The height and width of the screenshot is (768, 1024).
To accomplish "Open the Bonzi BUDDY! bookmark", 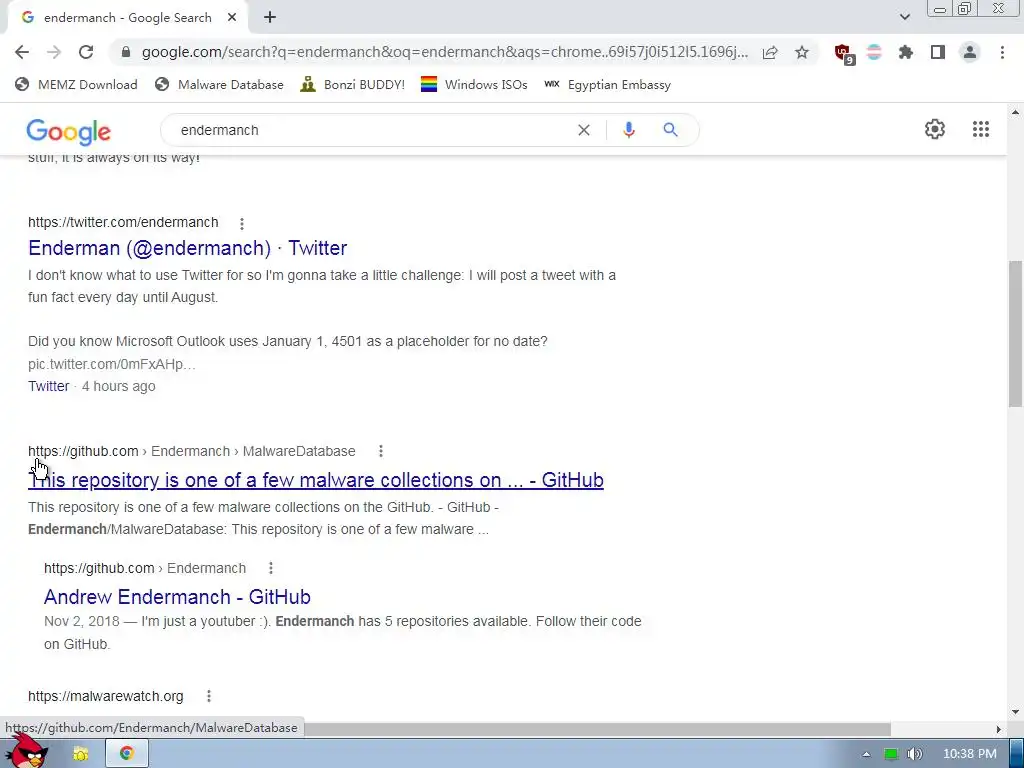I will pos(353,84).
